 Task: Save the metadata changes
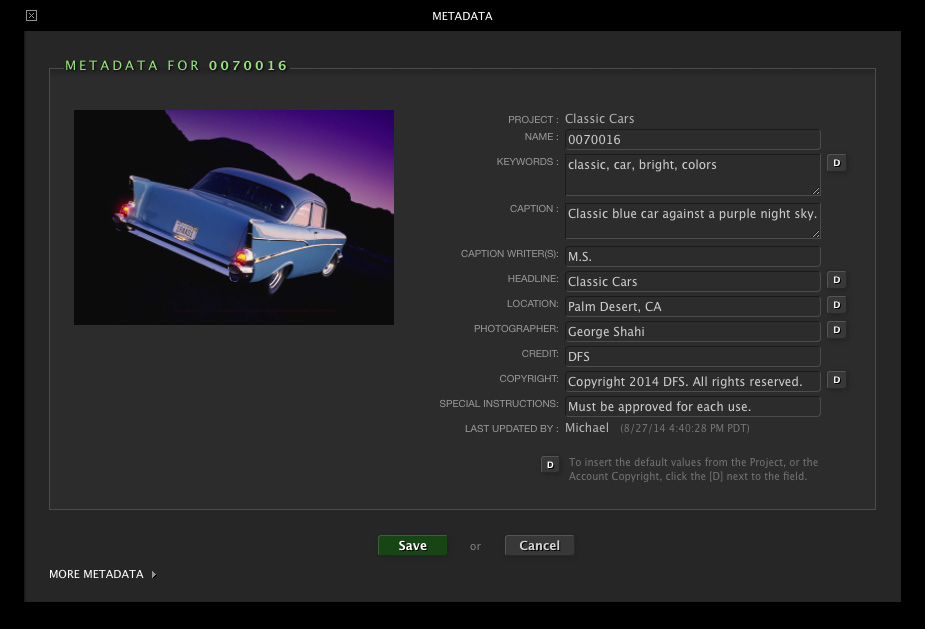[412, 545]
